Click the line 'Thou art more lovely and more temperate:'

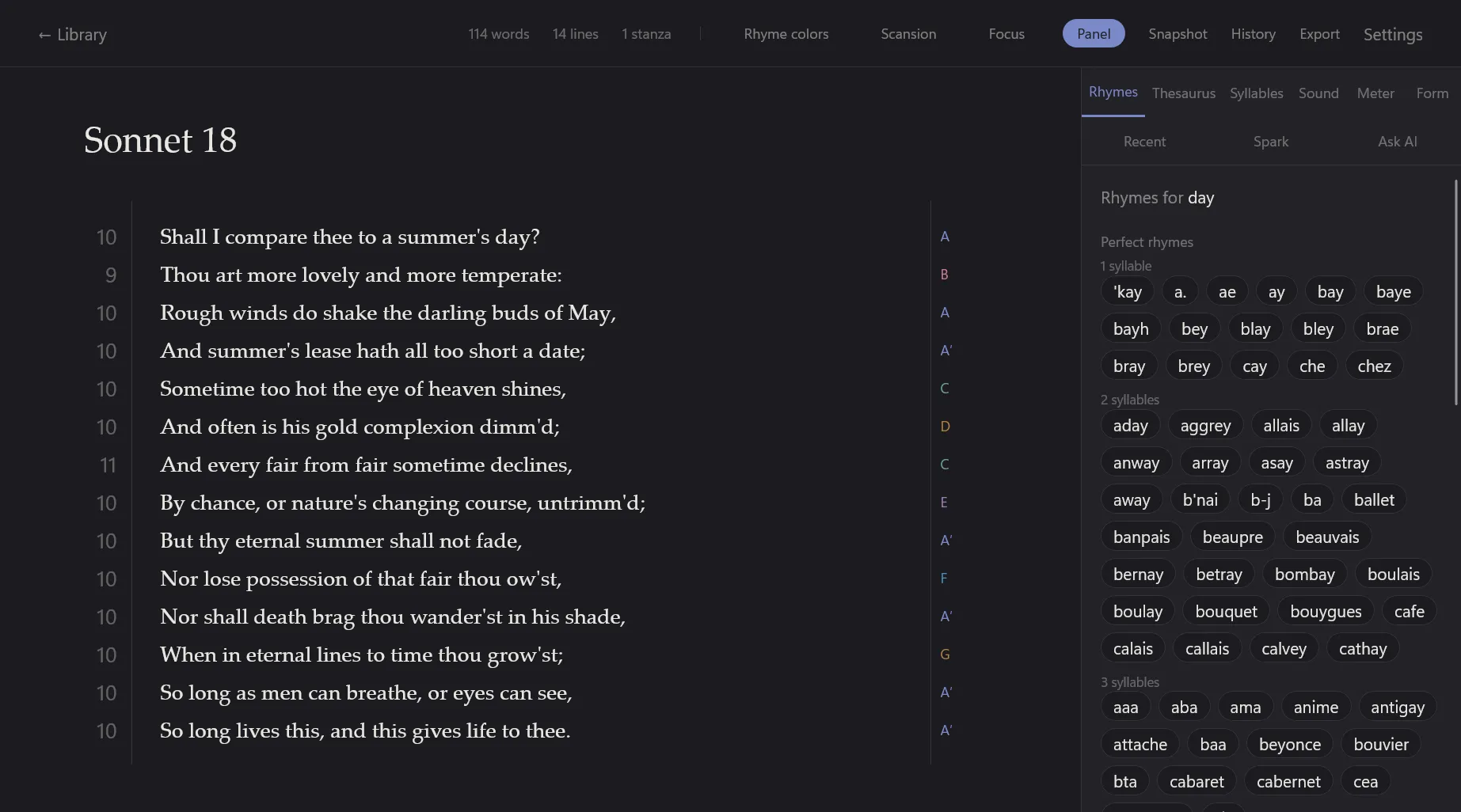click(360, 275)
